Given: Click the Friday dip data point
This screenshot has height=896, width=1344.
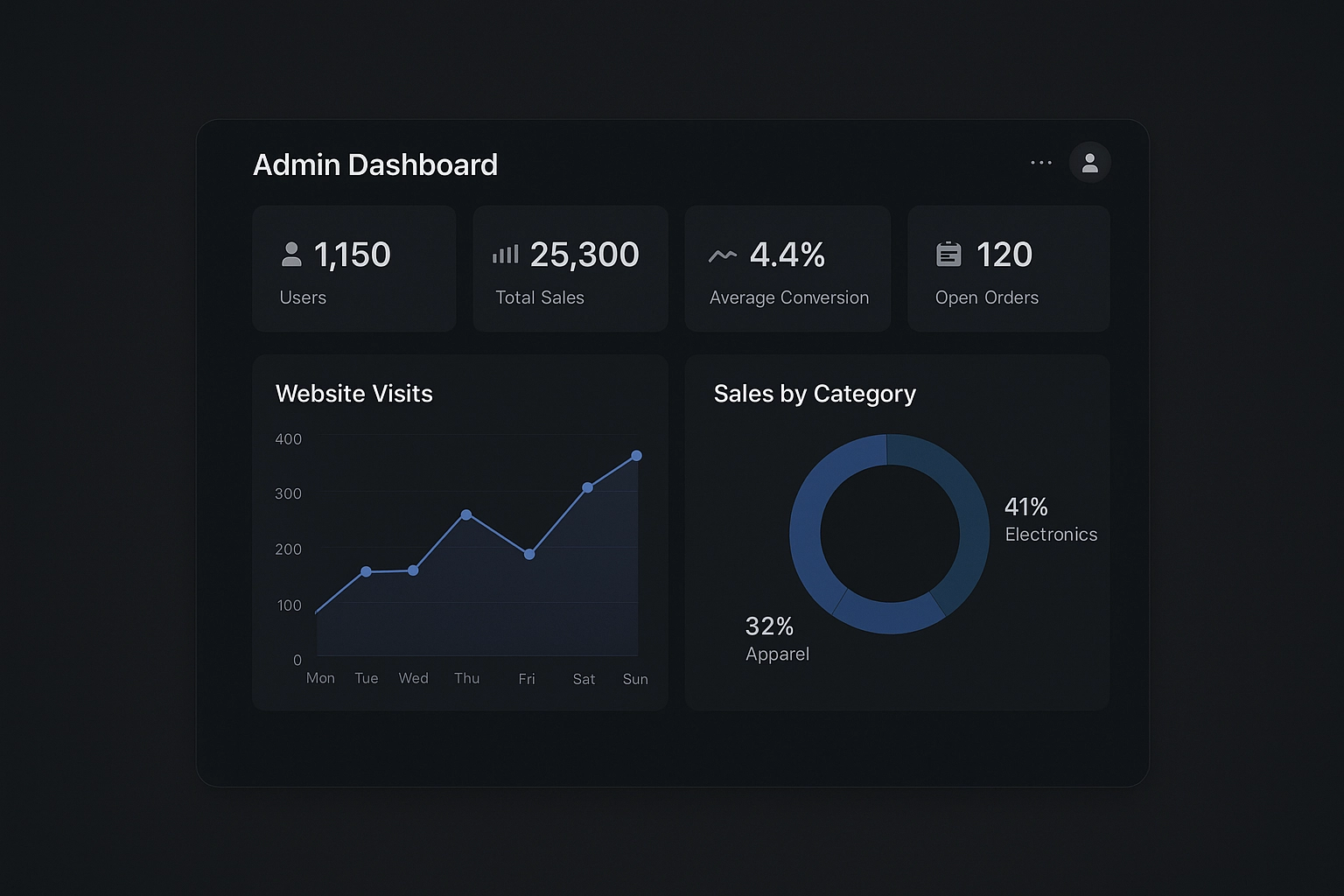Looking at the screenshot, I should click(528, 554).
